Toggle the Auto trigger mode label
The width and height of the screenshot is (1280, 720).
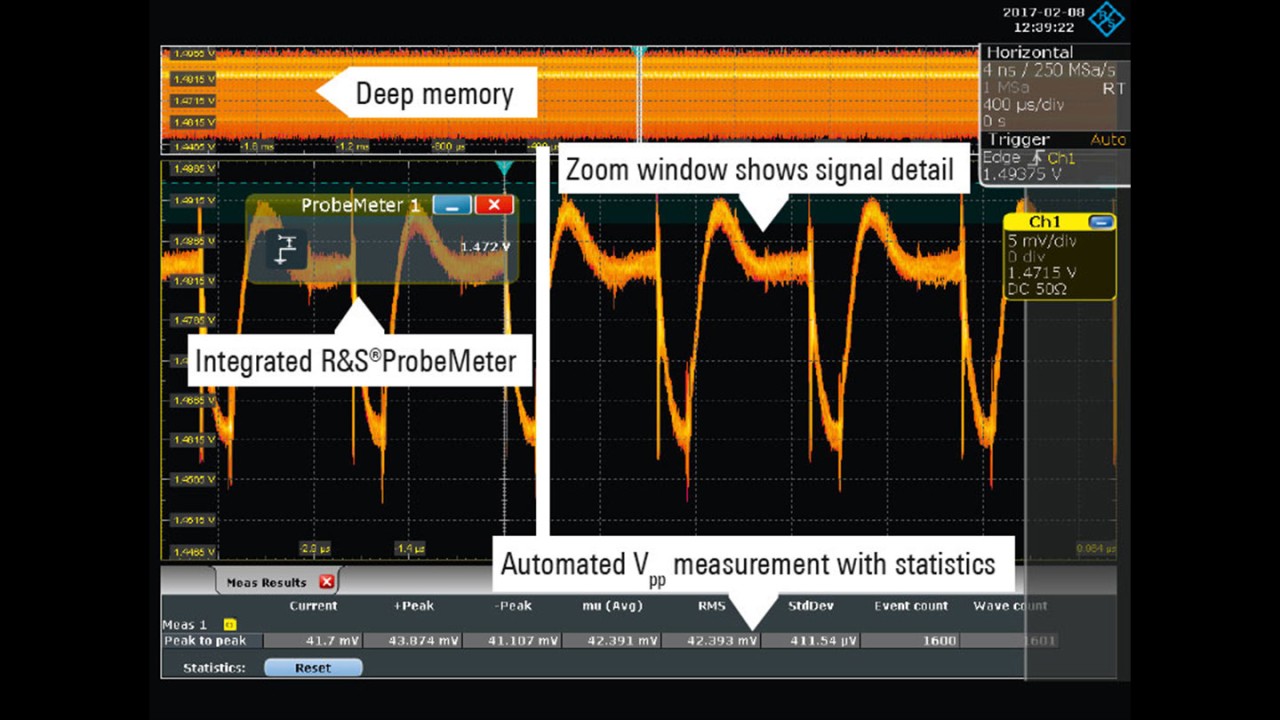[1107, 140]
